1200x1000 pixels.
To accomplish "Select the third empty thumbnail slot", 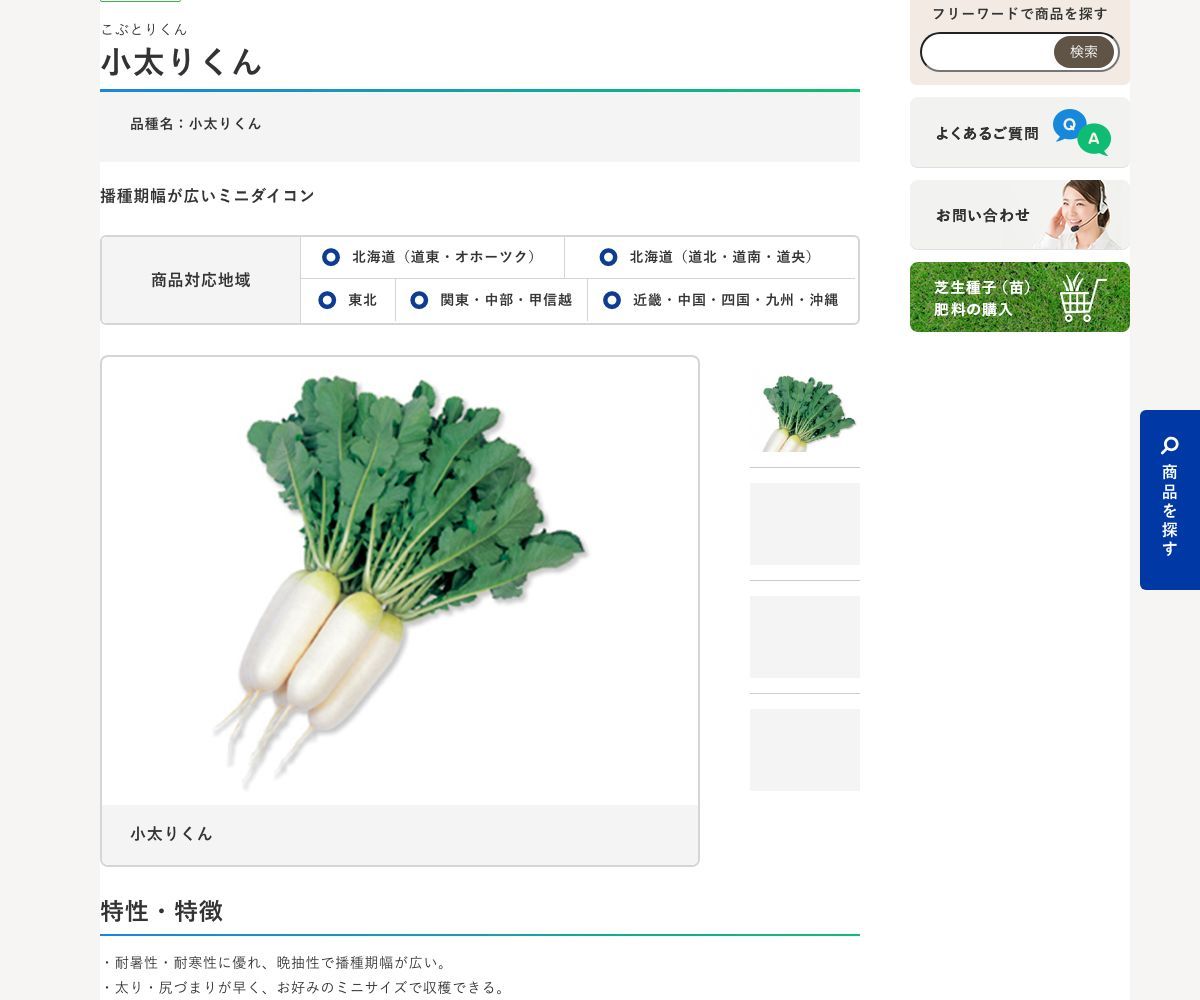I will tap(805, 637).
